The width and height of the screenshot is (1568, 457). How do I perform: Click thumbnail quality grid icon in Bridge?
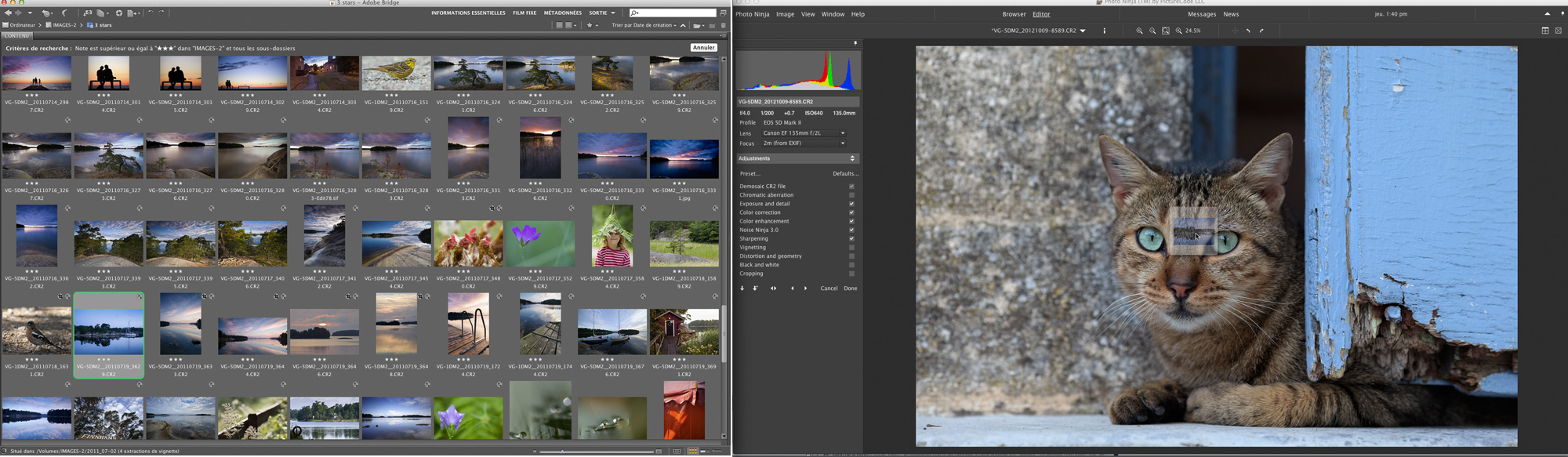click(559, 25)
